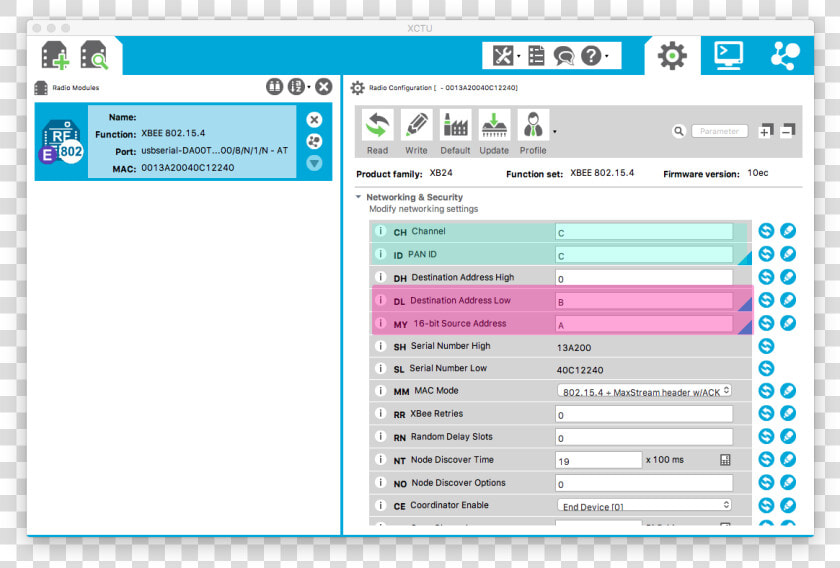Screen dimensions: 840x568
Task: Collapse the Networking & Security section
Action: tap(358, 197)
